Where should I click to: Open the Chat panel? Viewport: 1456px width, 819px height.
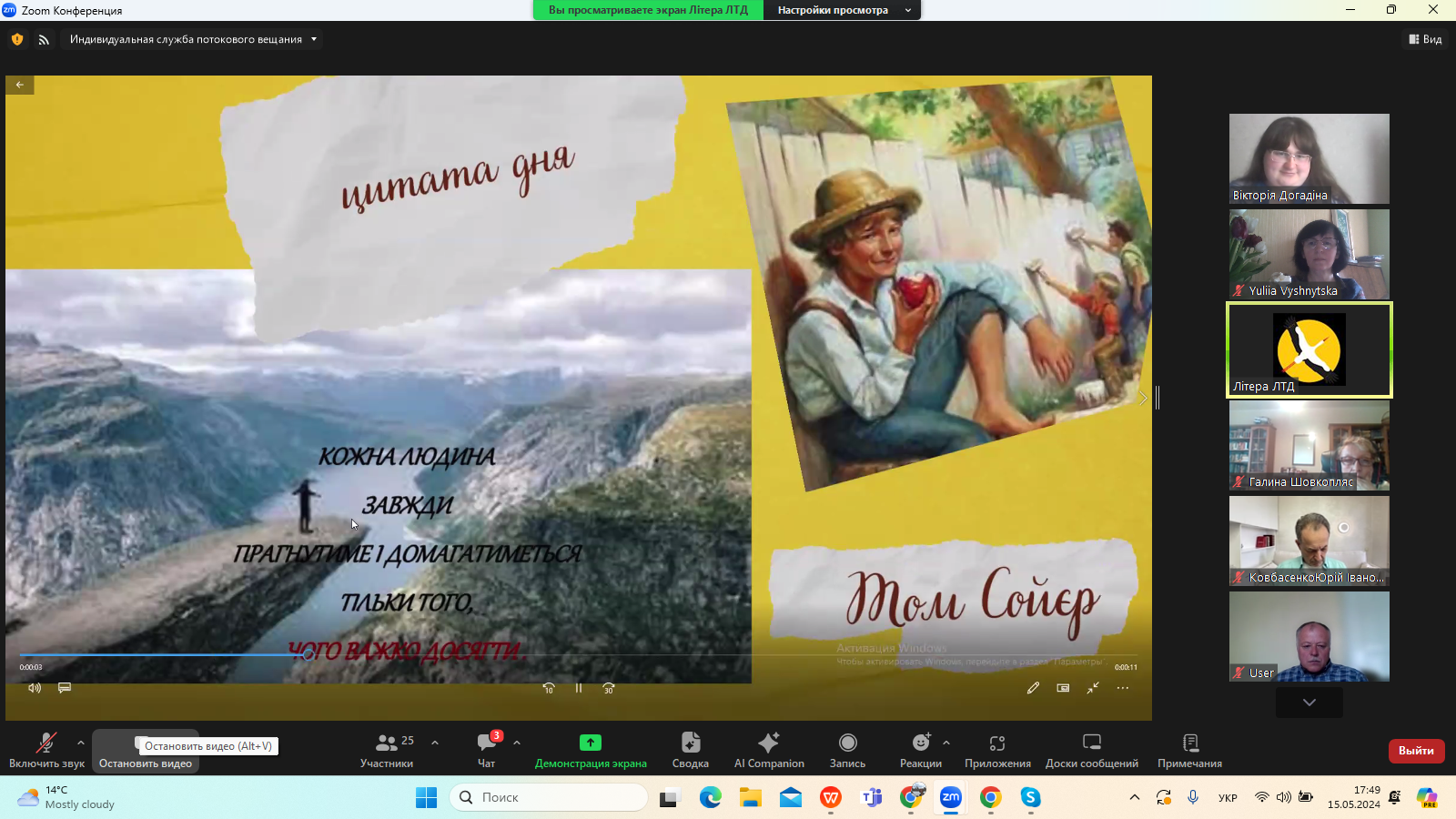(x=487, y=750)
